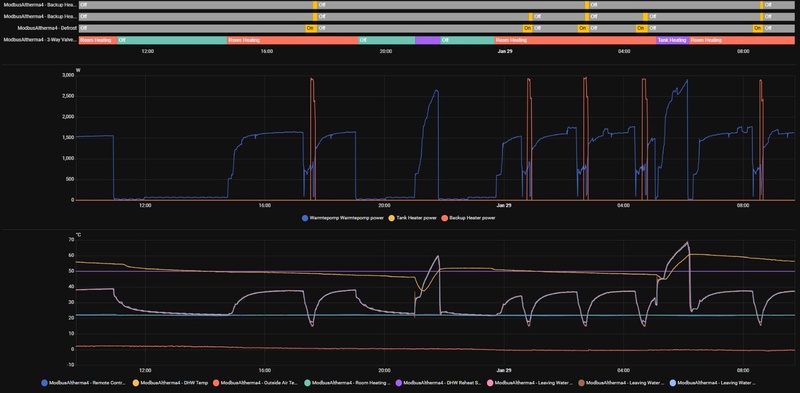Click the ModbusAltherma4 - 3-Way Valve... row label
Image resolution: width=800 pixels, height=393 pixels.
[40, 40]
